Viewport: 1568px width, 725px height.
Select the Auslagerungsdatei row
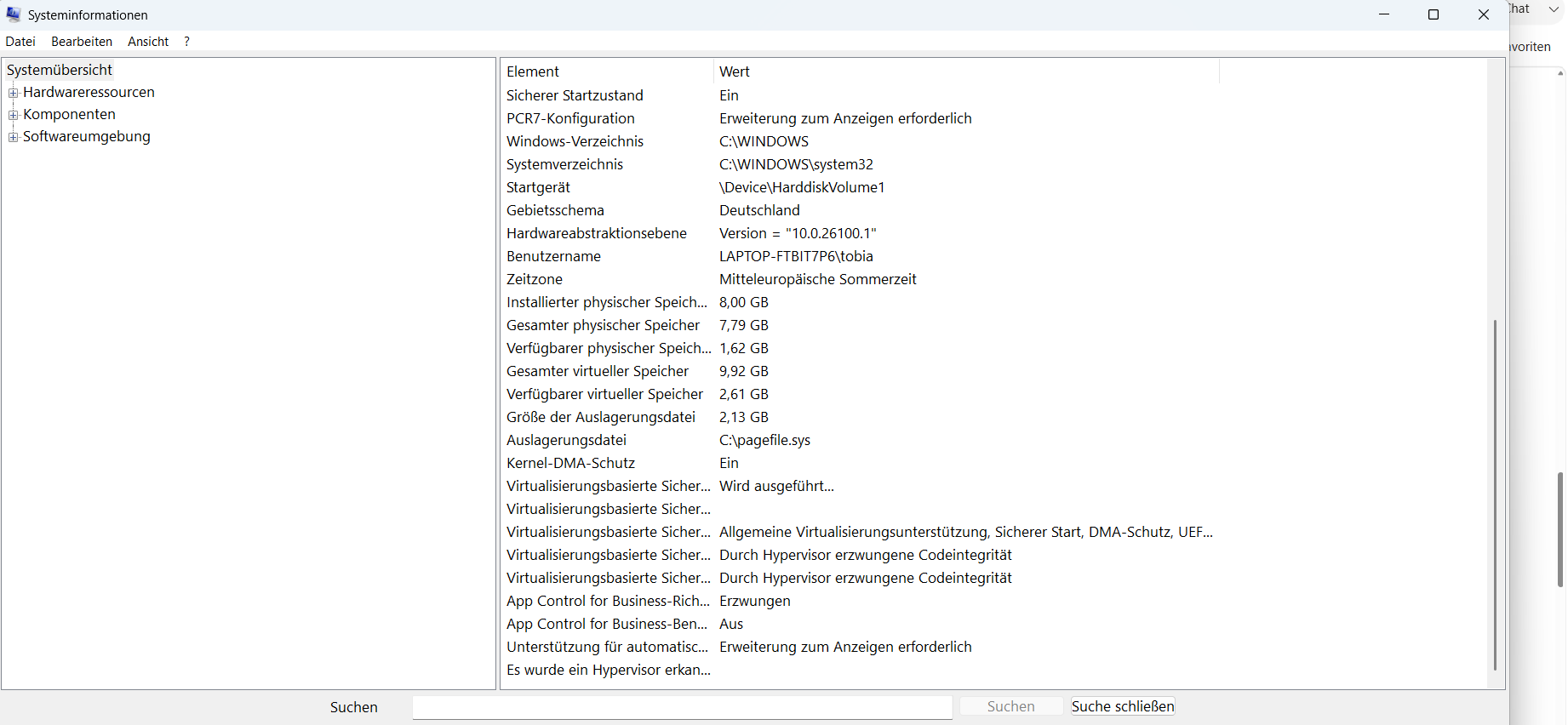[x=861, y=440]
